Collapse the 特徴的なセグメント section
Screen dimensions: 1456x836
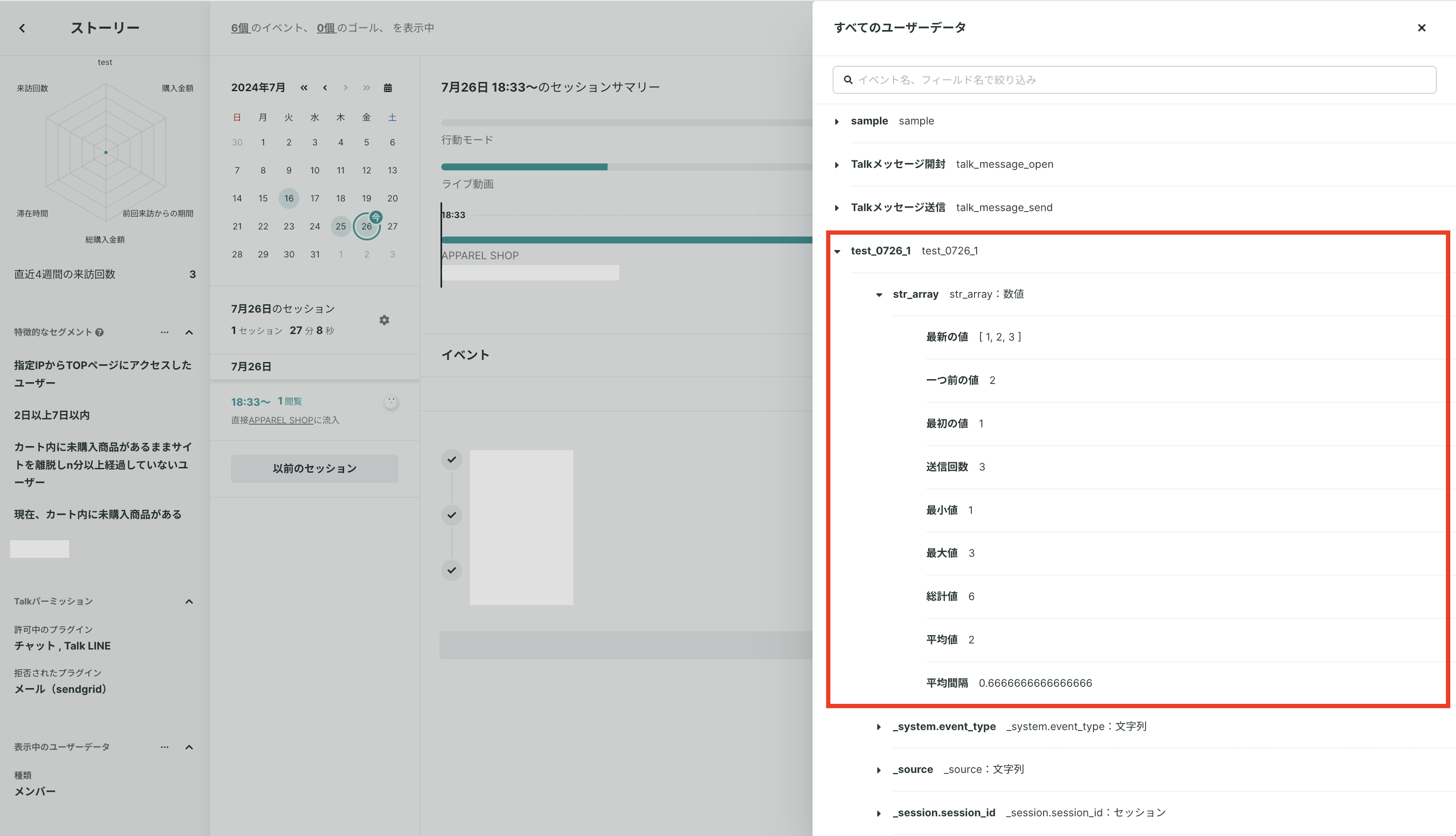189,332
